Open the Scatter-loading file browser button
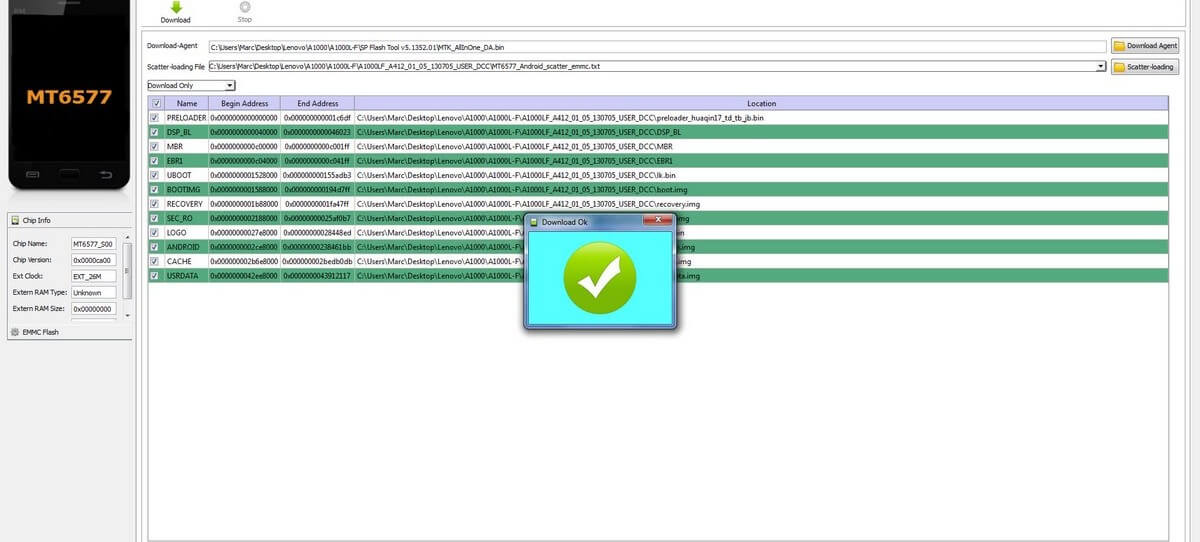Image resolution: width=1200 pixels, height=542 pixels. click(x=1145, y=67)
